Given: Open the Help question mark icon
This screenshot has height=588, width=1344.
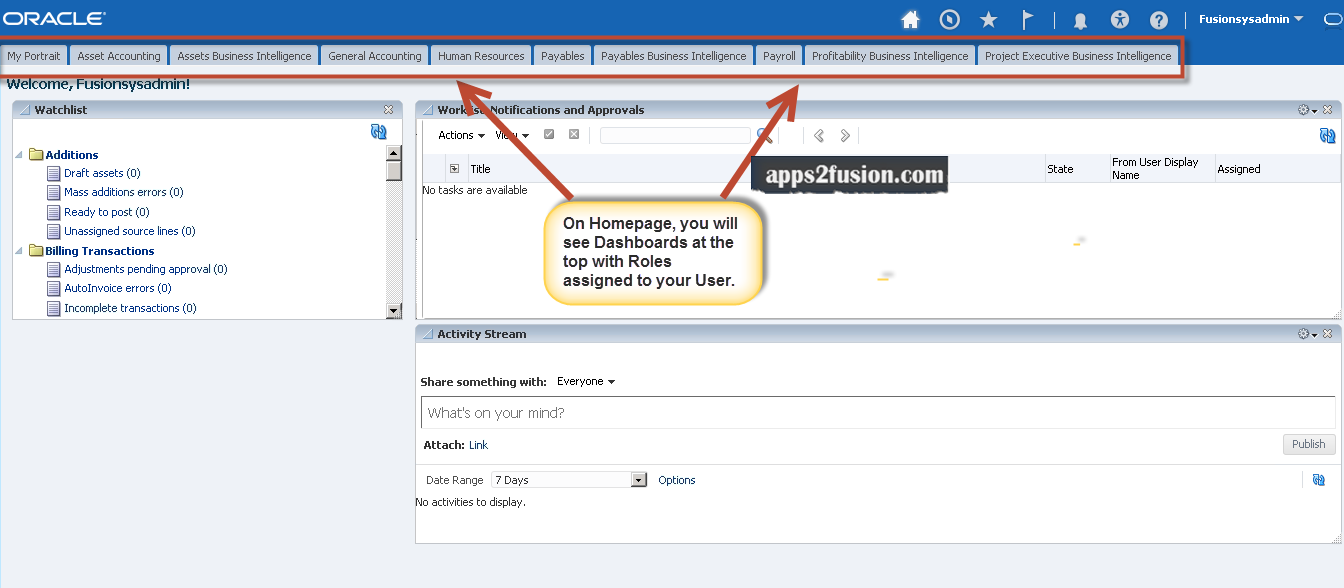Looking at the screenshot, I should [1159, 20].
